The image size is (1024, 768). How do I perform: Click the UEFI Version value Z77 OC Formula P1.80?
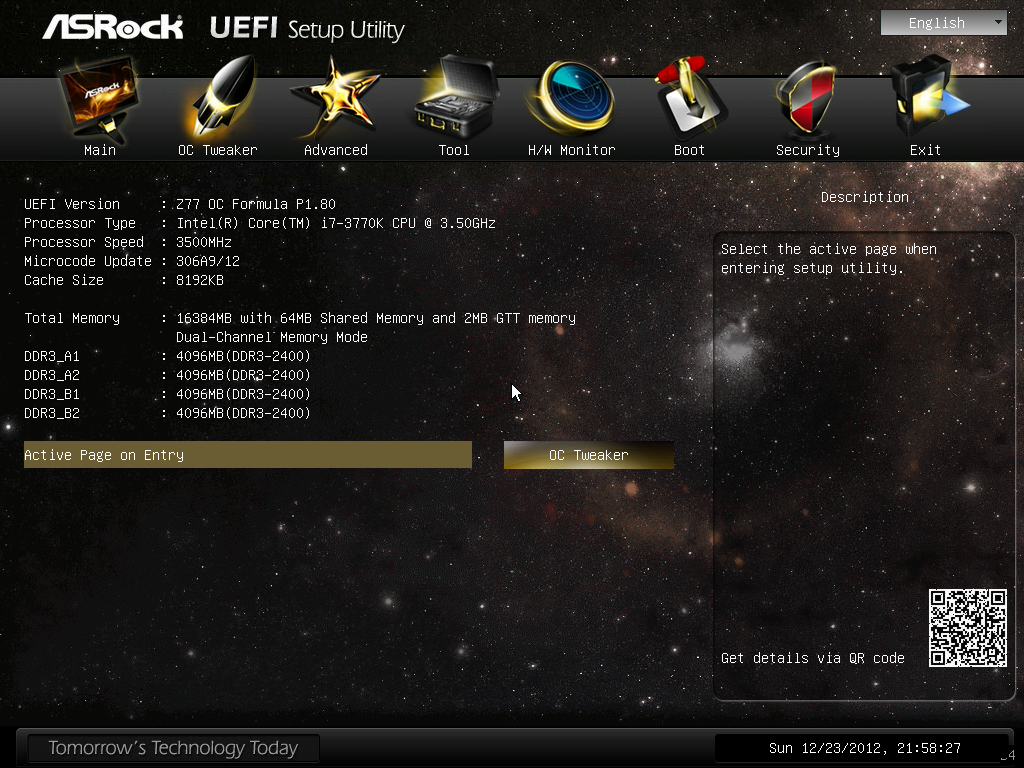tap(256, 204)
